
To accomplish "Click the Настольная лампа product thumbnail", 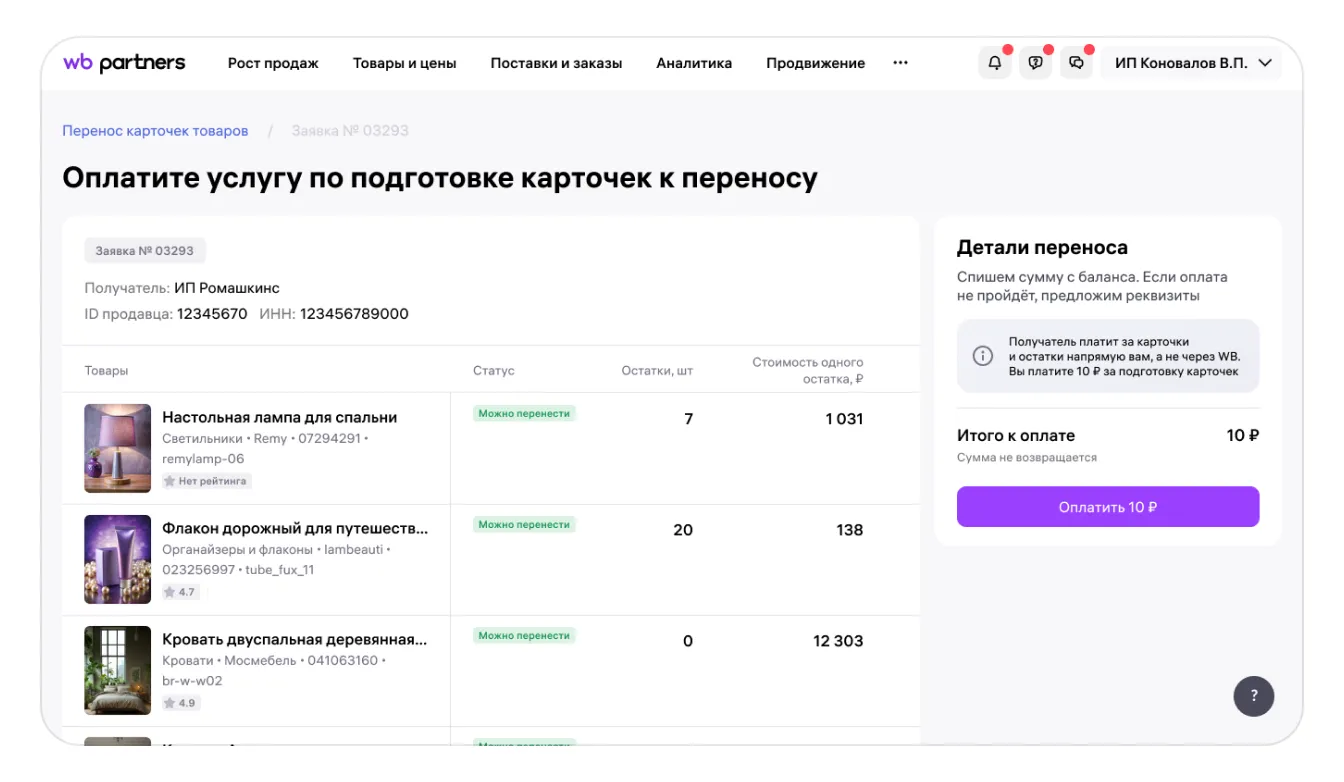I will [118, 448].
